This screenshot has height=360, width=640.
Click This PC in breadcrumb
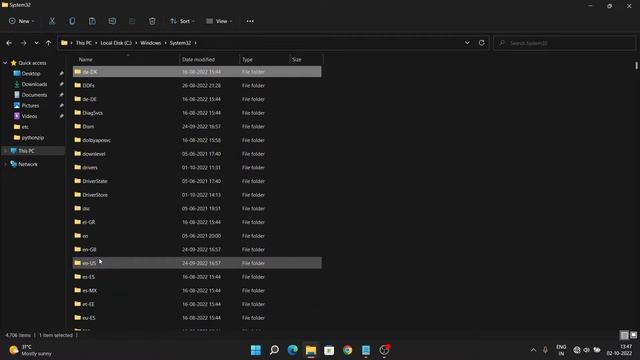pyautogui.click(x=84, y=43)
